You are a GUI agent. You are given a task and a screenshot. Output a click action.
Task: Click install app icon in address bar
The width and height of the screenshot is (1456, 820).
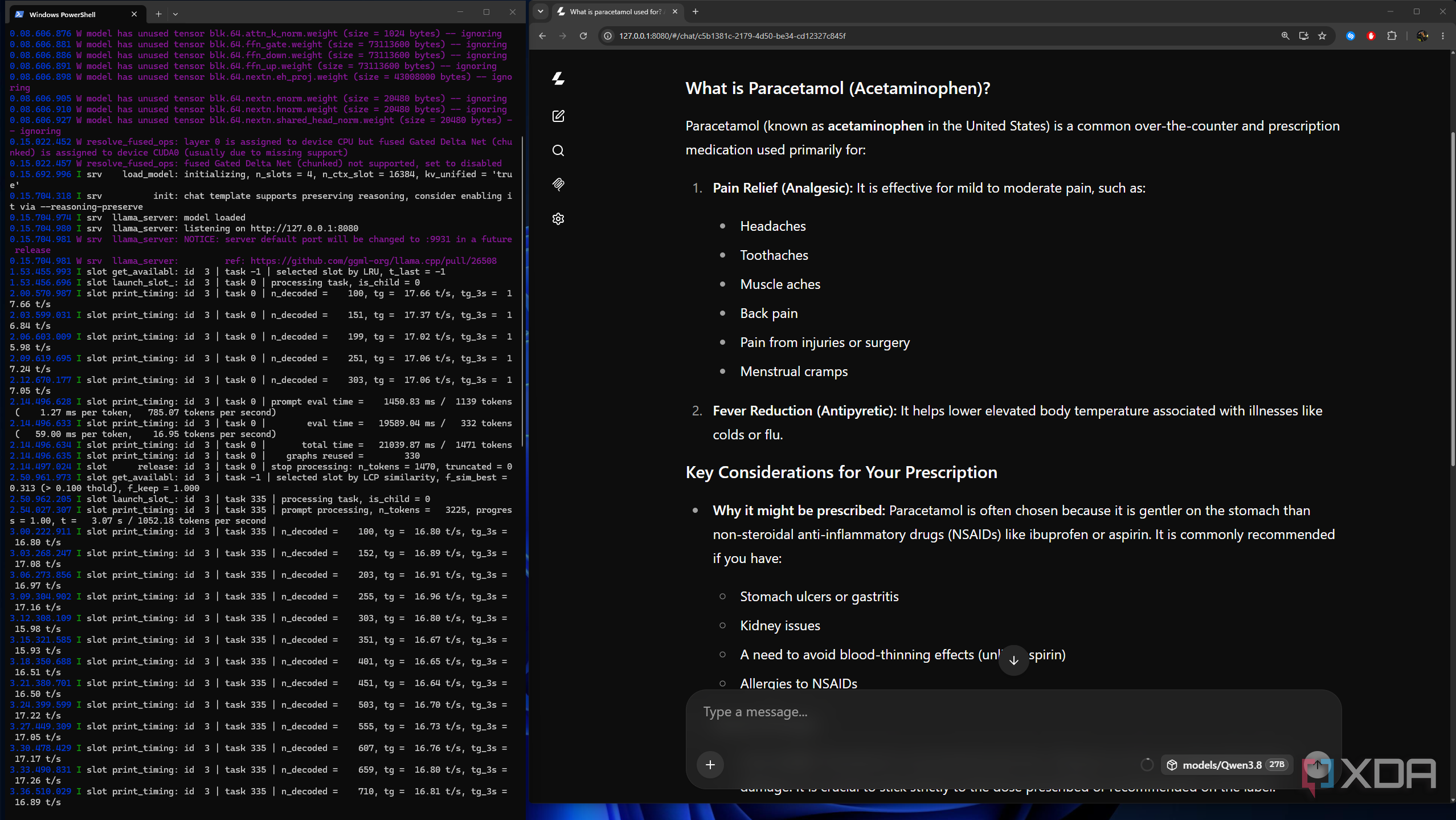1303,36
